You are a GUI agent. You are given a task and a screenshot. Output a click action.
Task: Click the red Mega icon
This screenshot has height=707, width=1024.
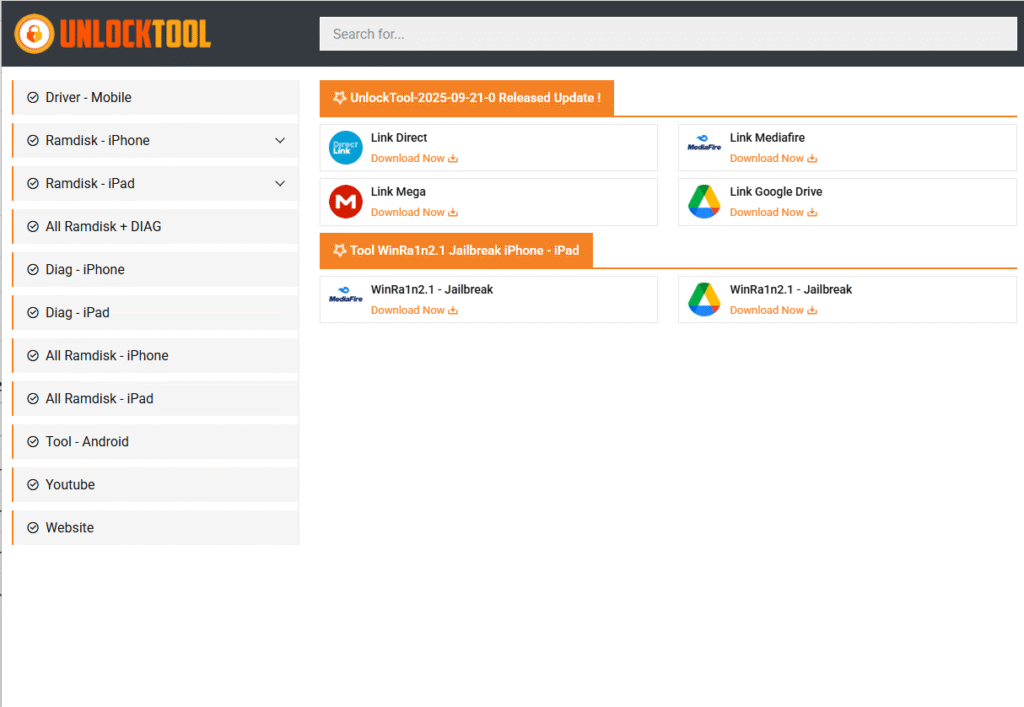(x=346, y=202)
